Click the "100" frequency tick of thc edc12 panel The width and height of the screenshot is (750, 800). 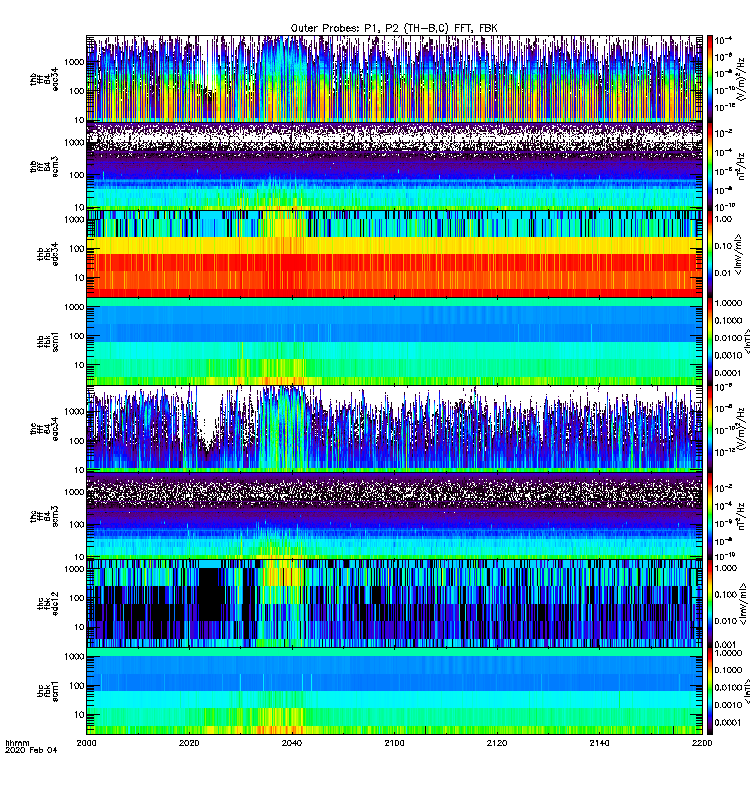click(77, 597)
